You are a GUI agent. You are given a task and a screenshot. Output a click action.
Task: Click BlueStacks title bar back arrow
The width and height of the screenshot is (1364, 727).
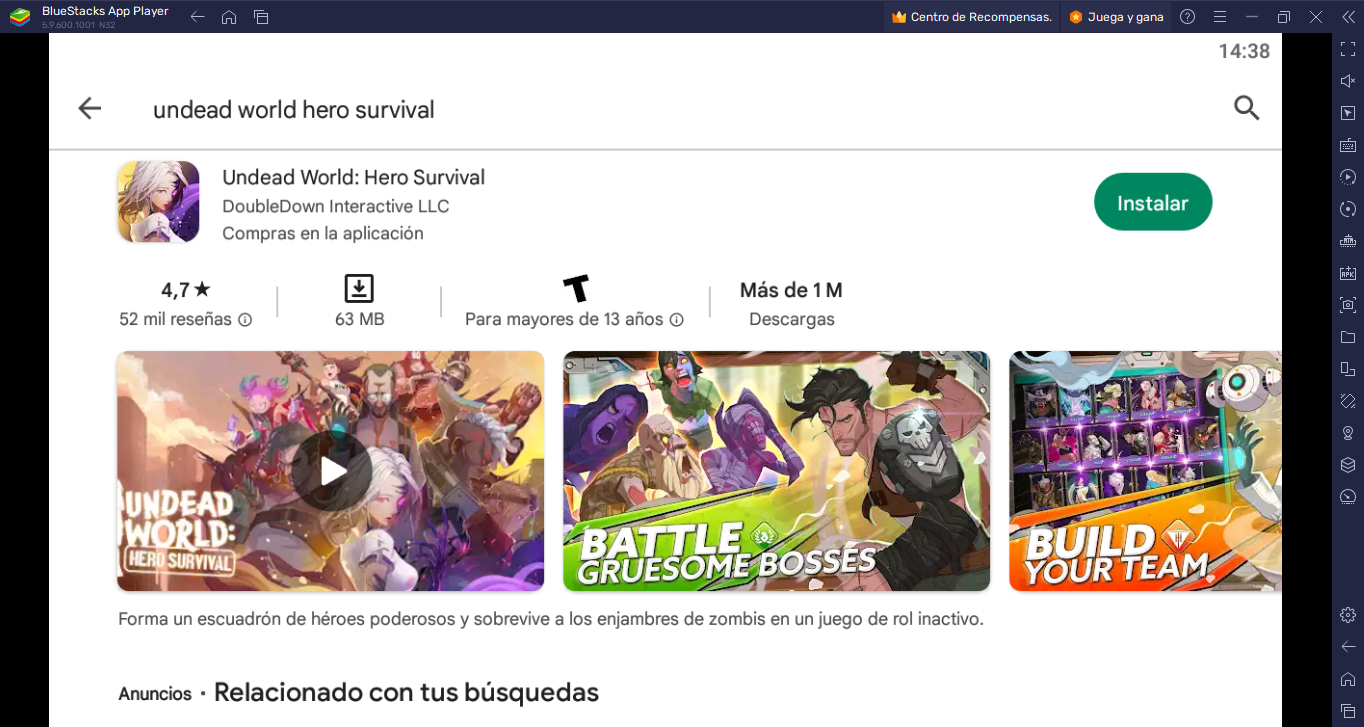[197, 17]
